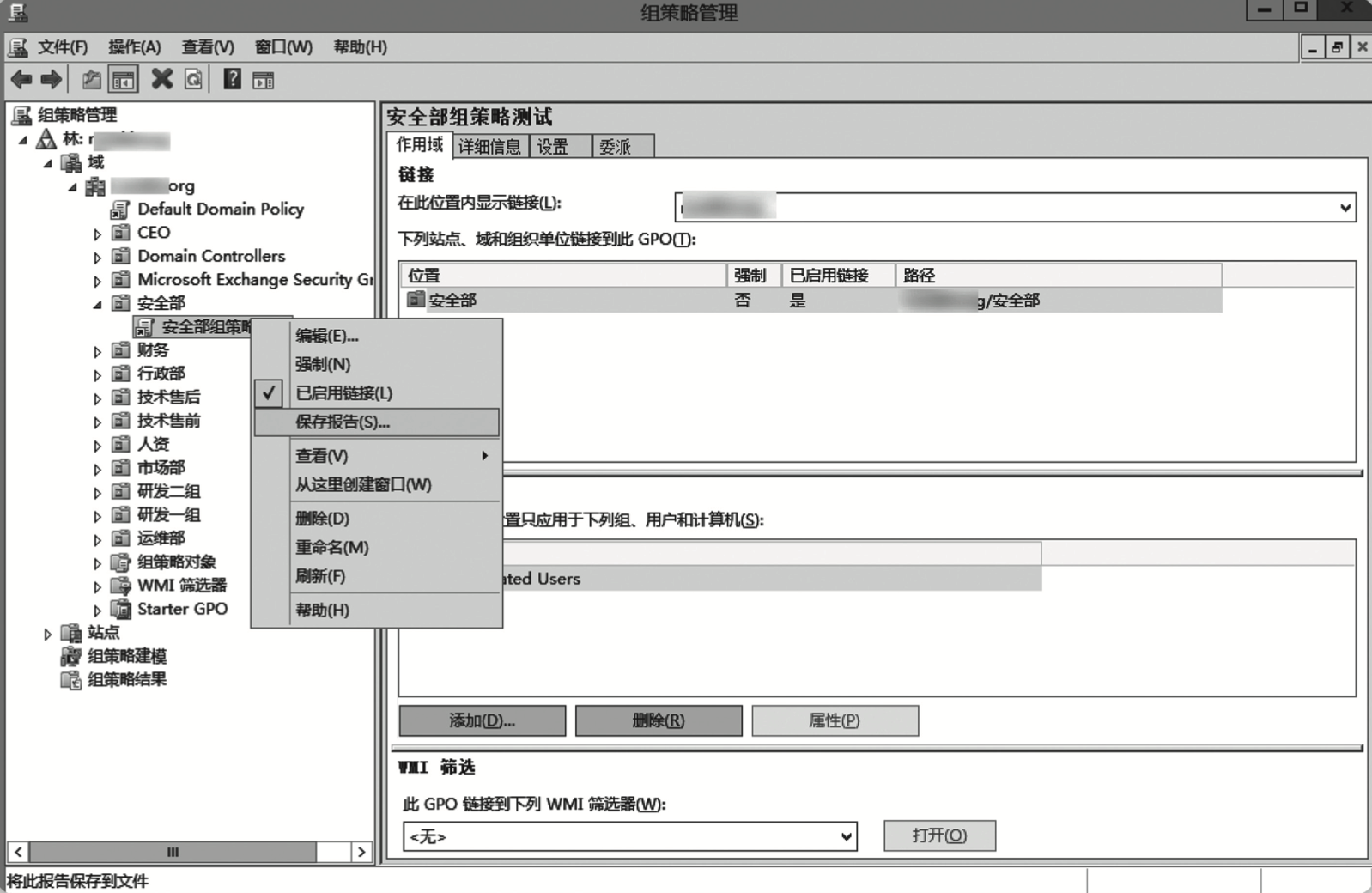The image size is (1372, 893).
Task: Open the 操作(A) menu
Action: [x=134, y=47]
